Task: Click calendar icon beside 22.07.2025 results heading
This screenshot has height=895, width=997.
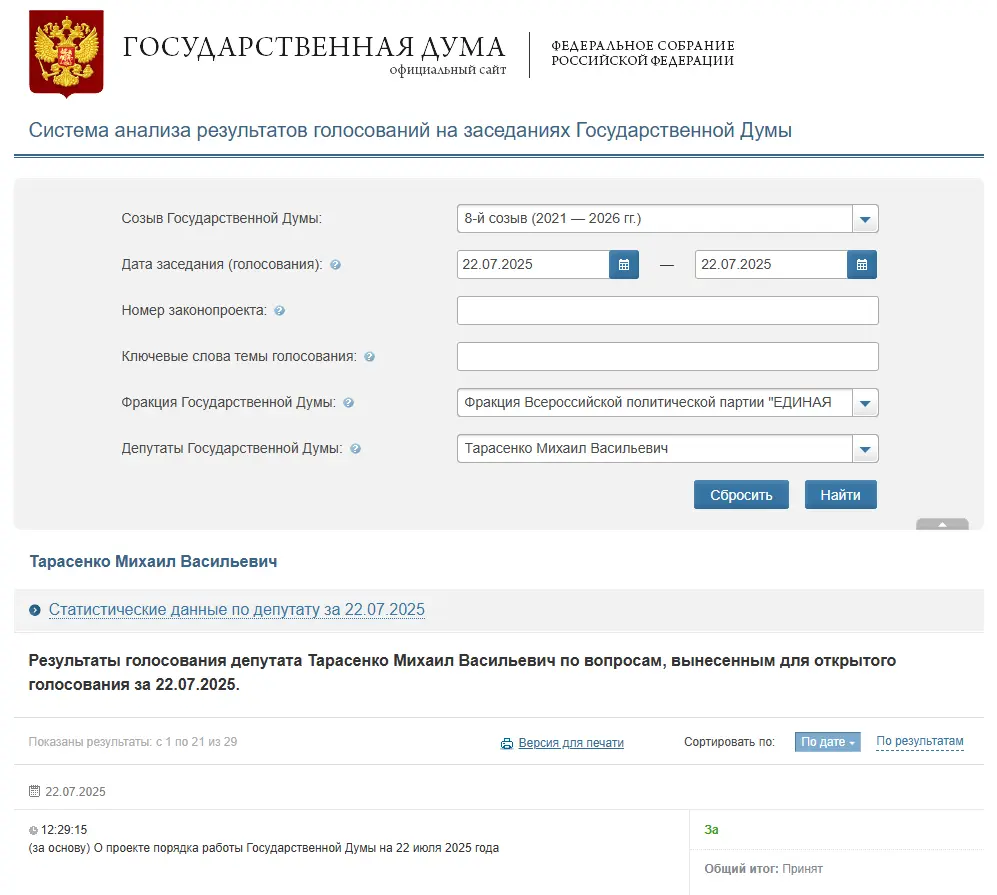Action: pos(34,791)
